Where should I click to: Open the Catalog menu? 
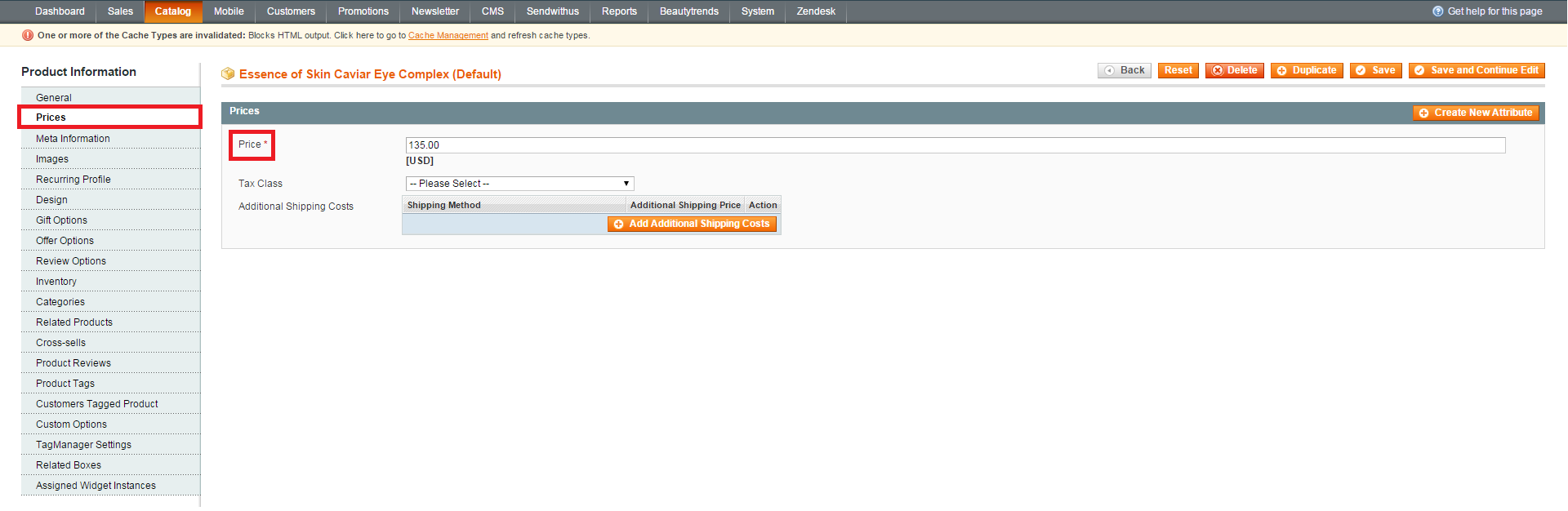pos(173,11)
